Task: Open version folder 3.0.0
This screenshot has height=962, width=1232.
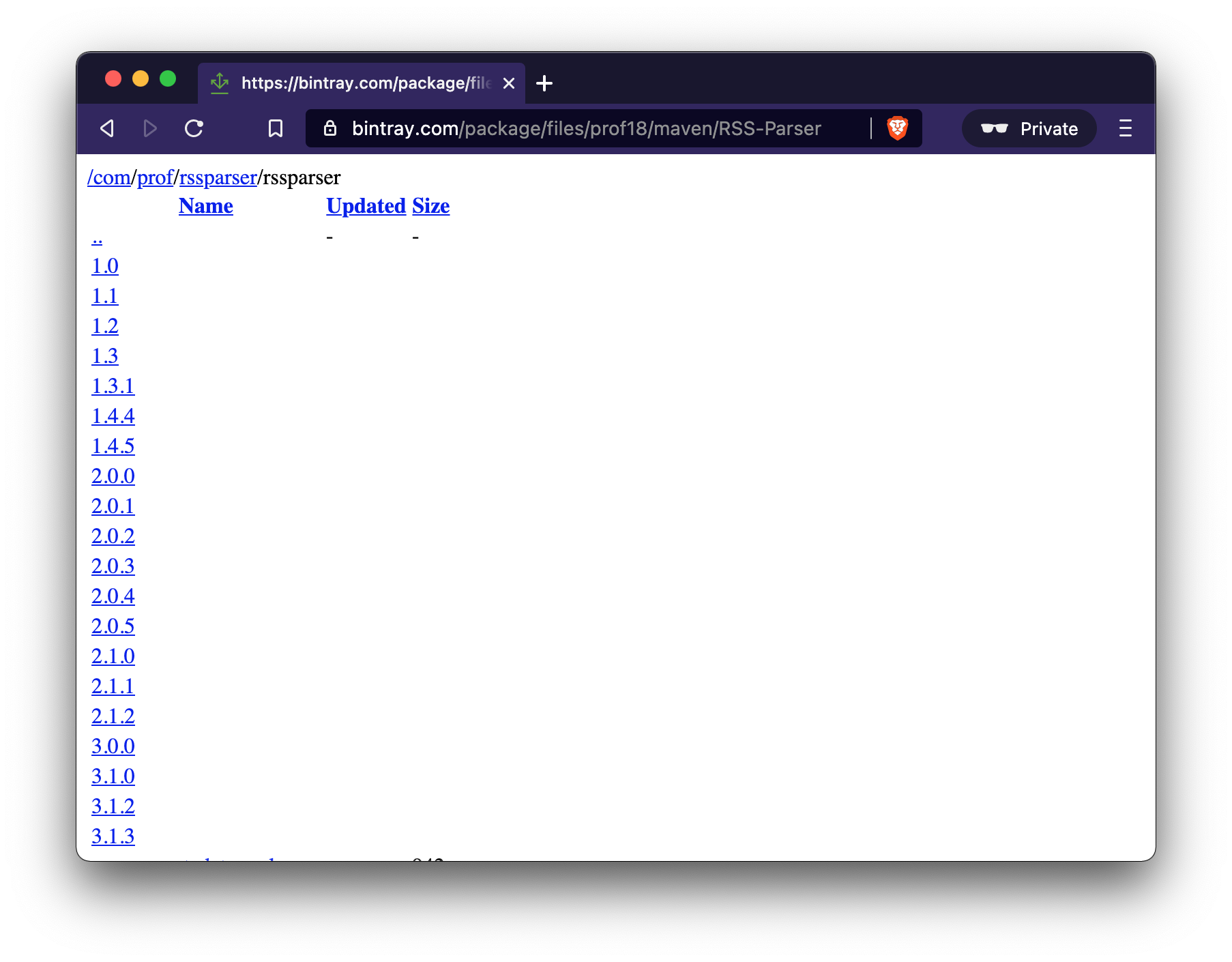Action: tap(113, 746)
